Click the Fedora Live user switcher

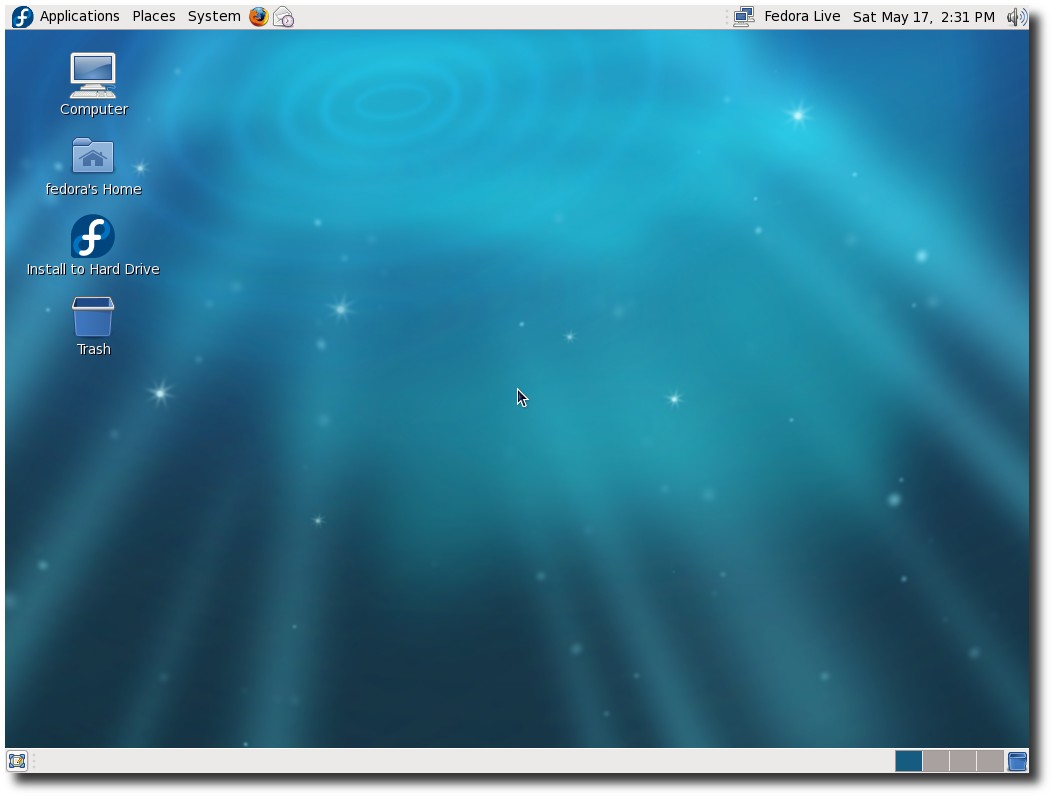coord(802,16)
